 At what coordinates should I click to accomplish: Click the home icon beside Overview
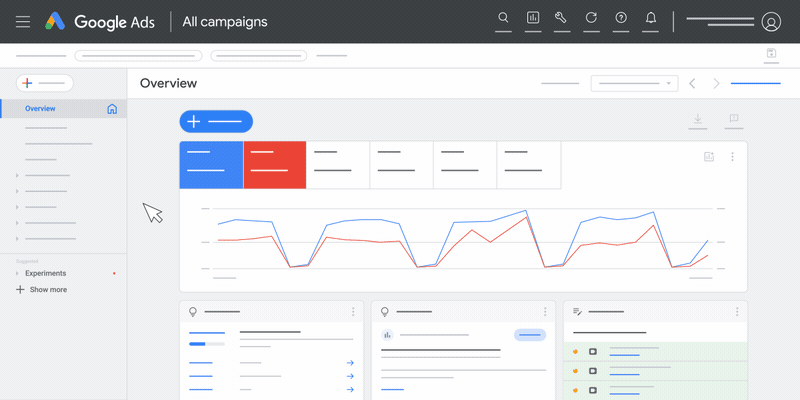coord(112,109)
